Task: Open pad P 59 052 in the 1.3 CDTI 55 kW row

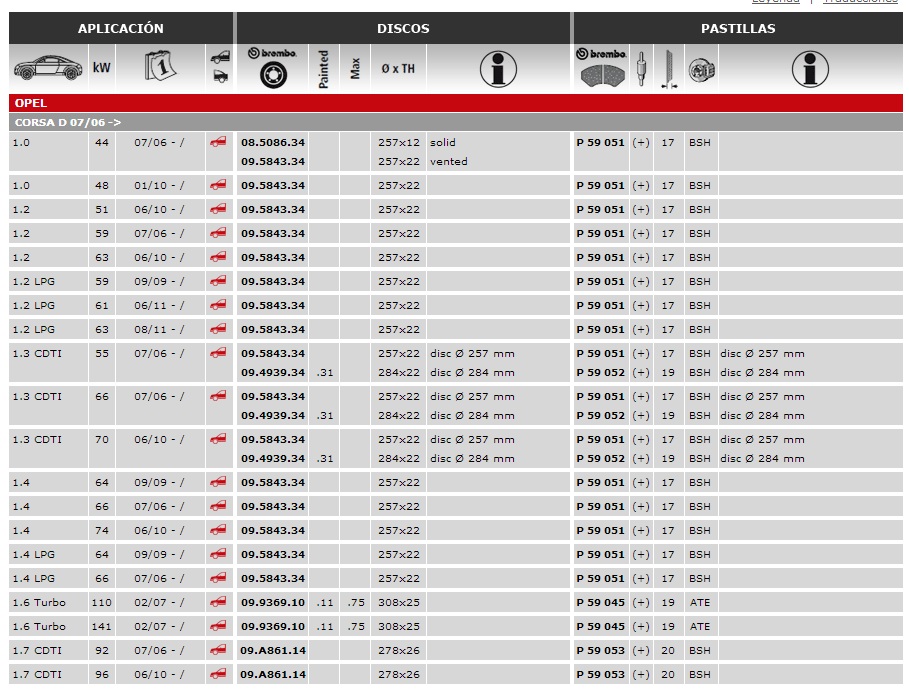Action: [x=600, y=373]
